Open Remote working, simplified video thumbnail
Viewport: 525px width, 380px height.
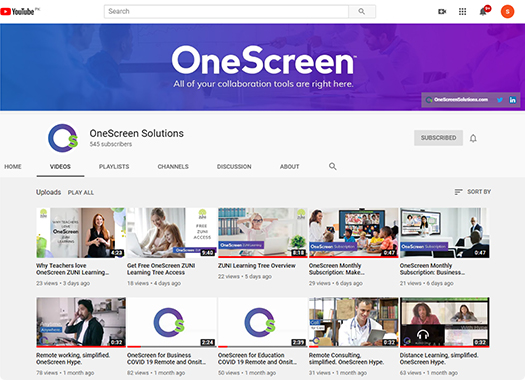pyautogui.click(x=81, y=322)
